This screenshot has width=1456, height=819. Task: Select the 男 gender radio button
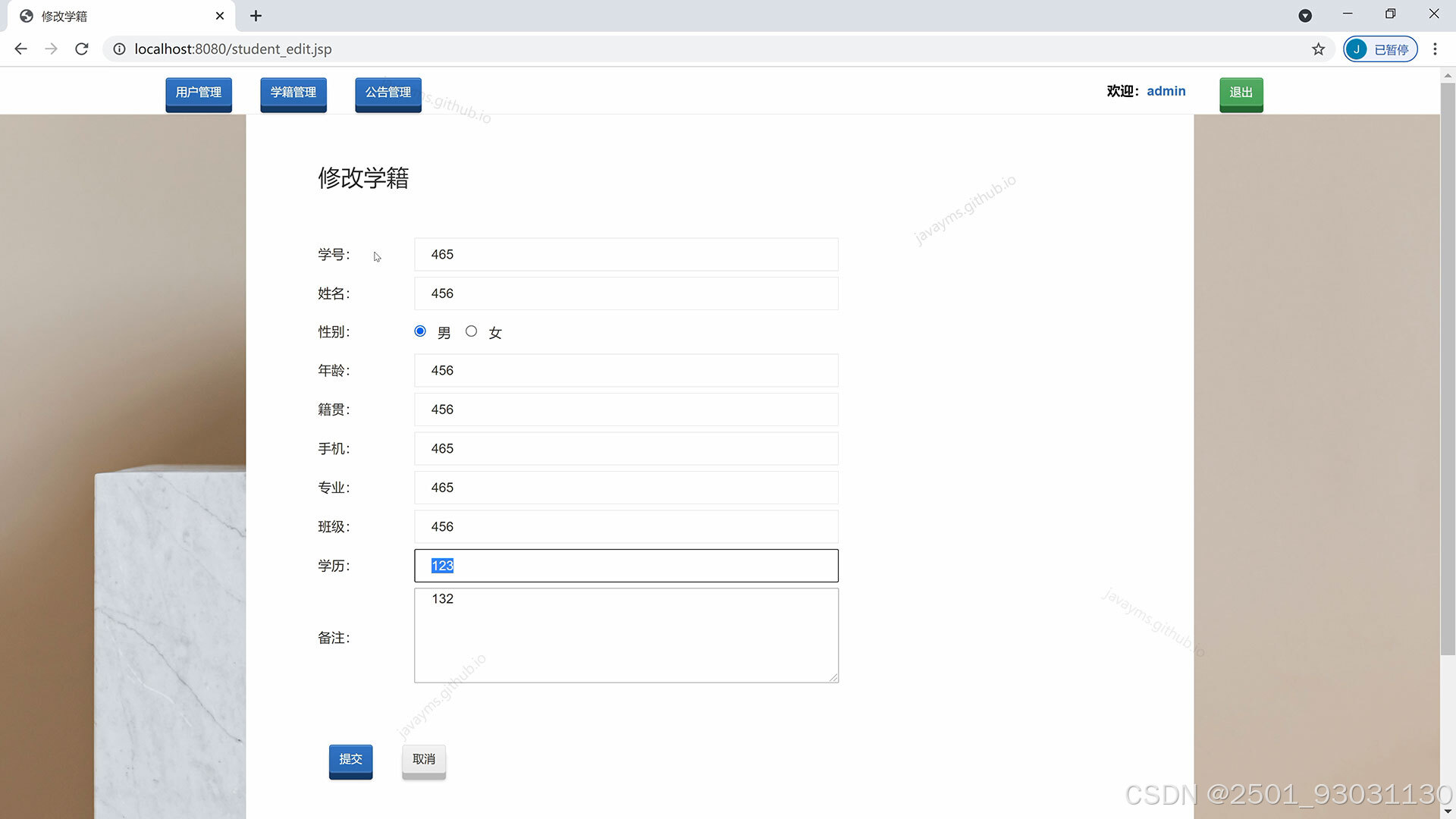(x=420, y=331)
